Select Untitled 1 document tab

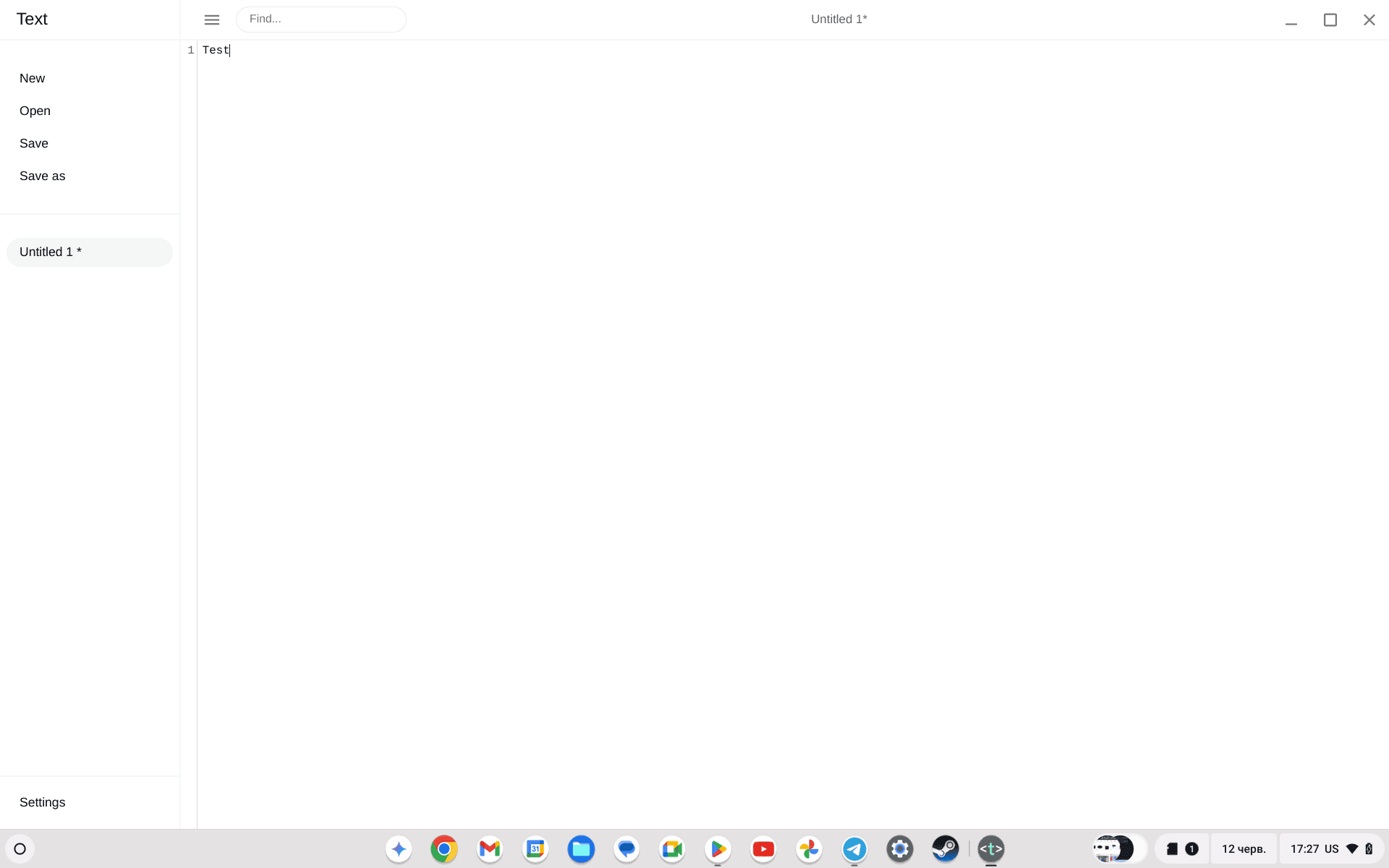[89, 252]
